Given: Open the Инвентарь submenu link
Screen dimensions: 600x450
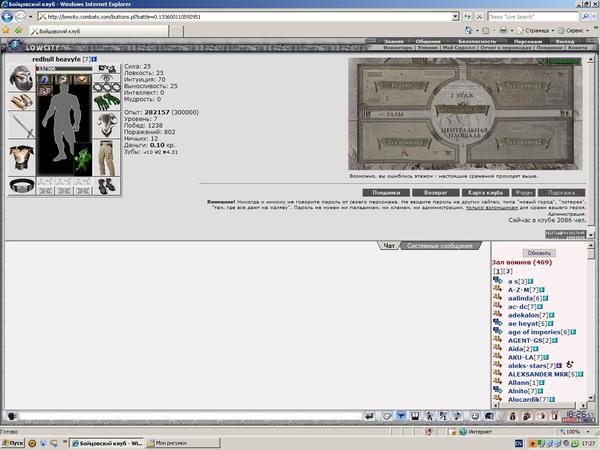Looking at the screenshot, I should (398, 47).
